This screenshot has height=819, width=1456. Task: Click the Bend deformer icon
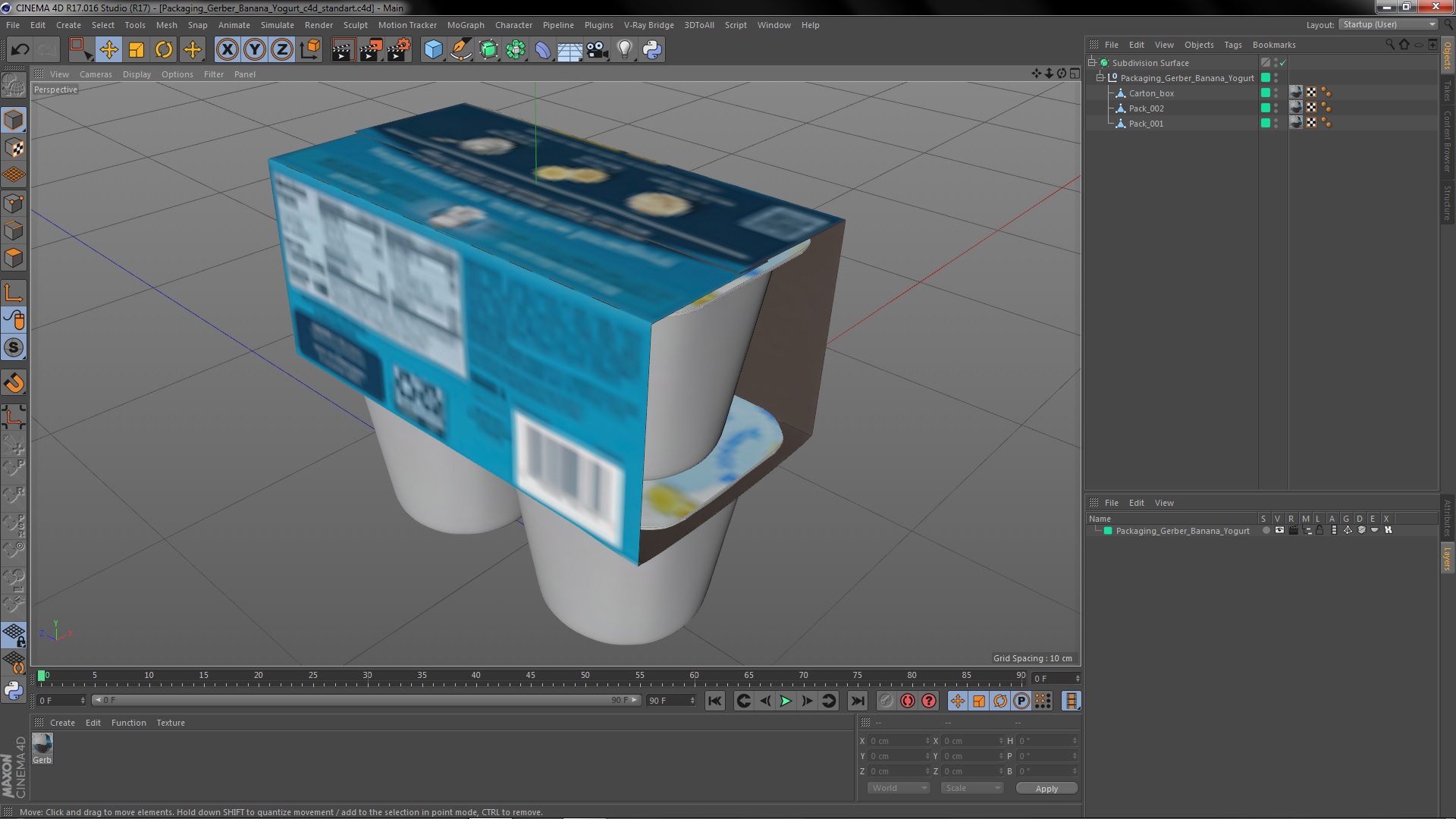pyautogui.click(x=543, y=50)
